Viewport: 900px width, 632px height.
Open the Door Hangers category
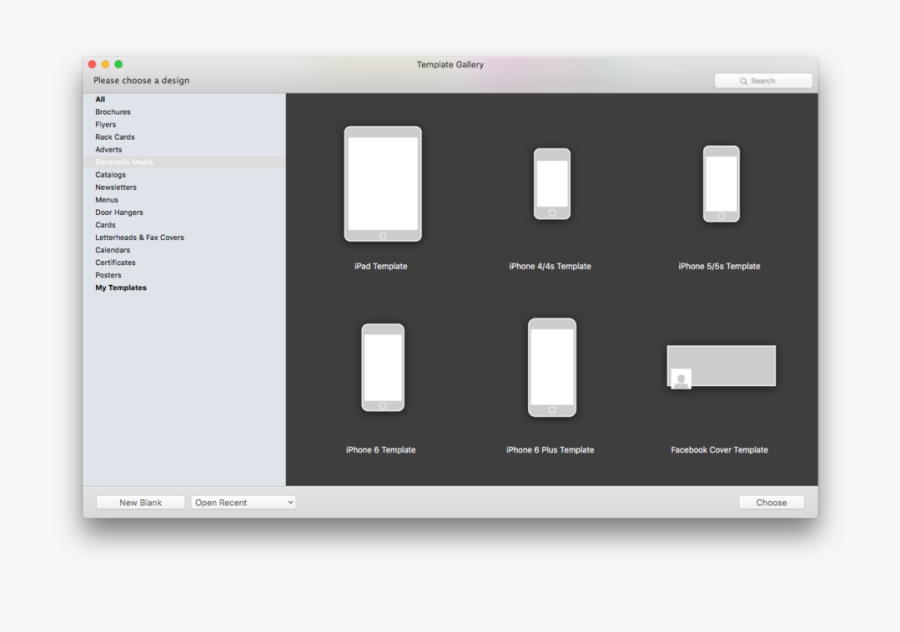click(x=119, y=212)
